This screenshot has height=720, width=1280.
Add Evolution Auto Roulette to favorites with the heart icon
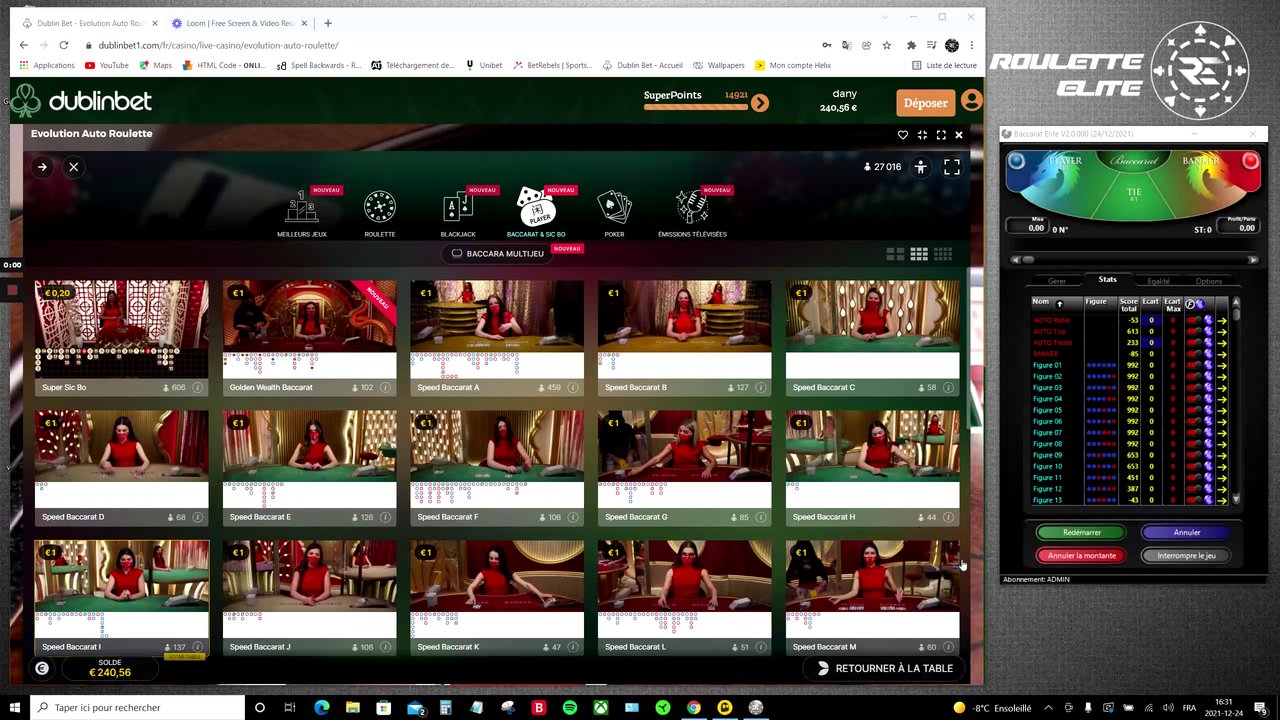point(903,135)
